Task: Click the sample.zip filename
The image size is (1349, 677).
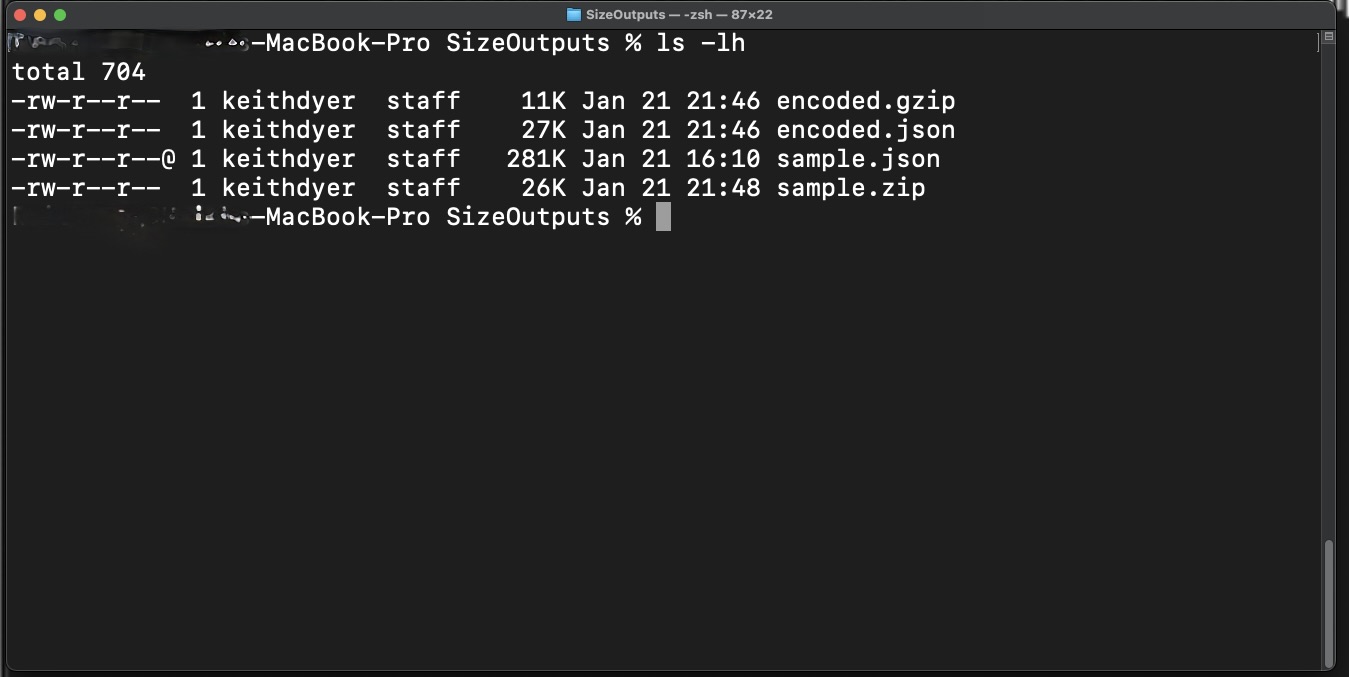Action: pos(850,188)
